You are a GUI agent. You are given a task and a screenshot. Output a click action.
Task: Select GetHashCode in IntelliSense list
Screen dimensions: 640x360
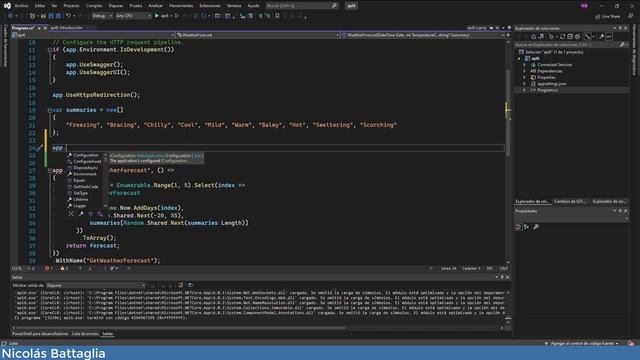pos(85,187)
